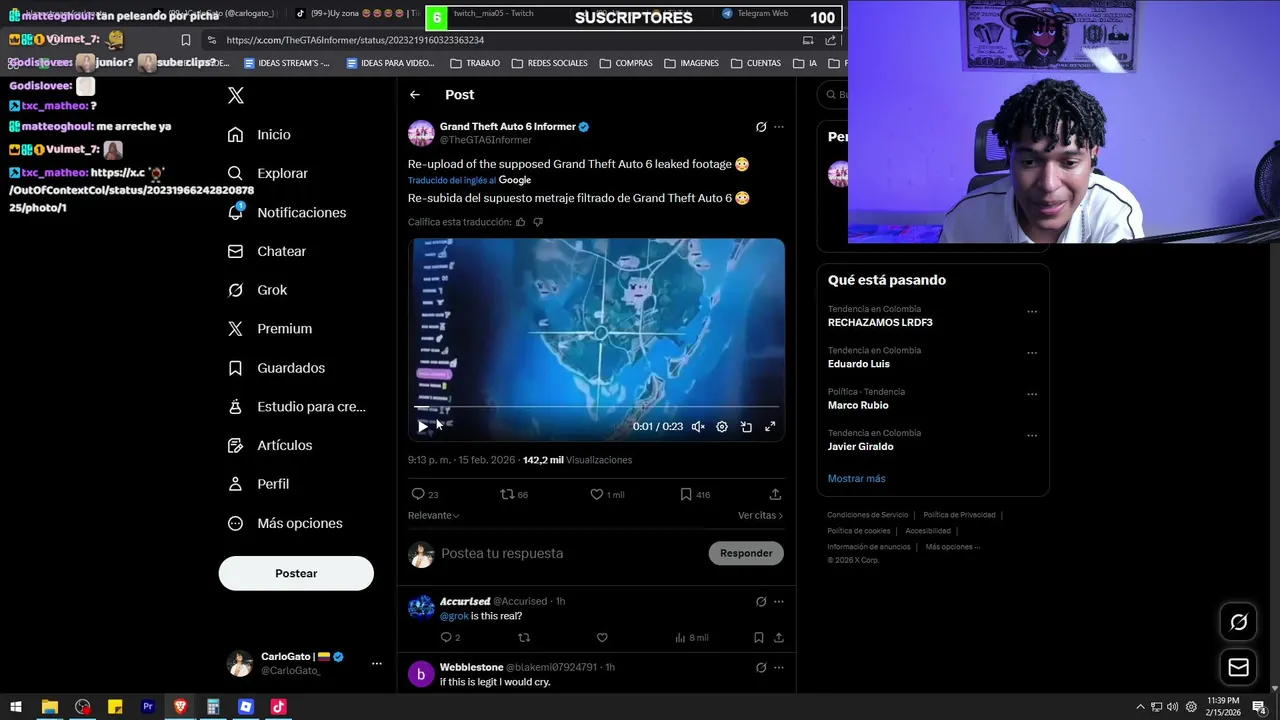This screenshot has height=720, width=1280.
Task: Open more options on Webblestone's reply
Action: (x=779, y=667)
